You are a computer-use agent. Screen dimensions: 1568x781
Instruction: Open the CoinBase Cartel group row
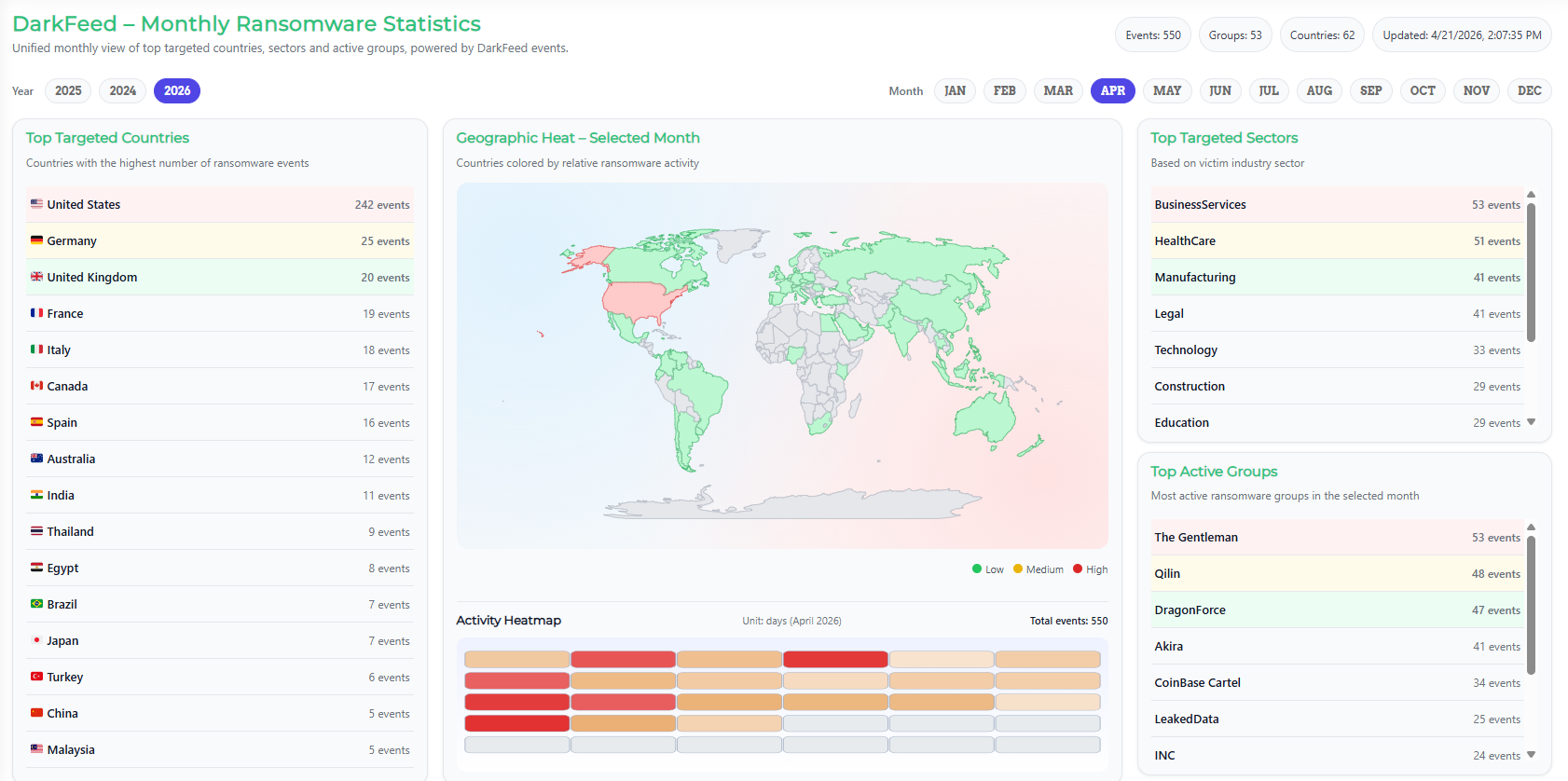(1337, 682)
